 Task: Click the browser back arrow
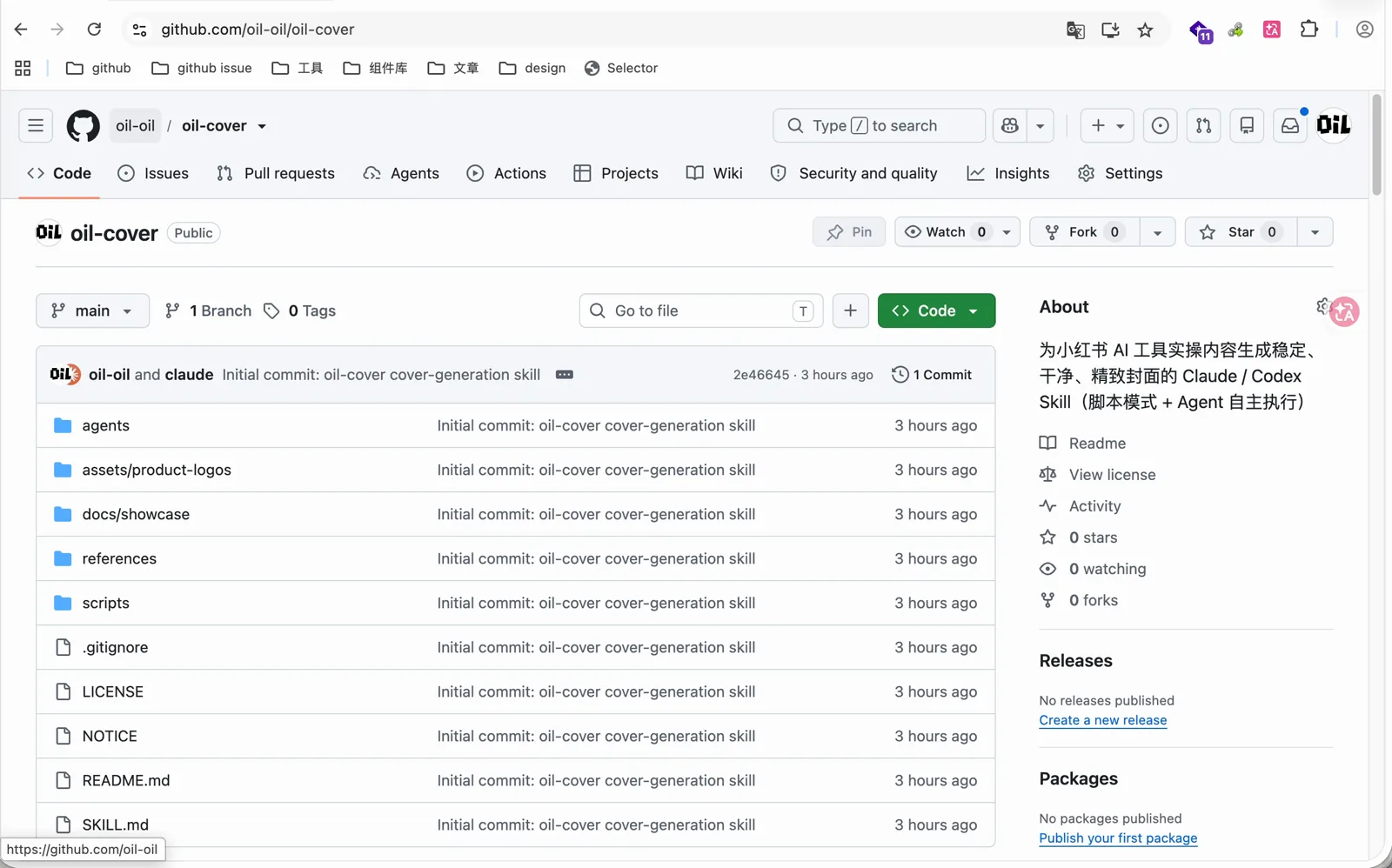point(21,30)
